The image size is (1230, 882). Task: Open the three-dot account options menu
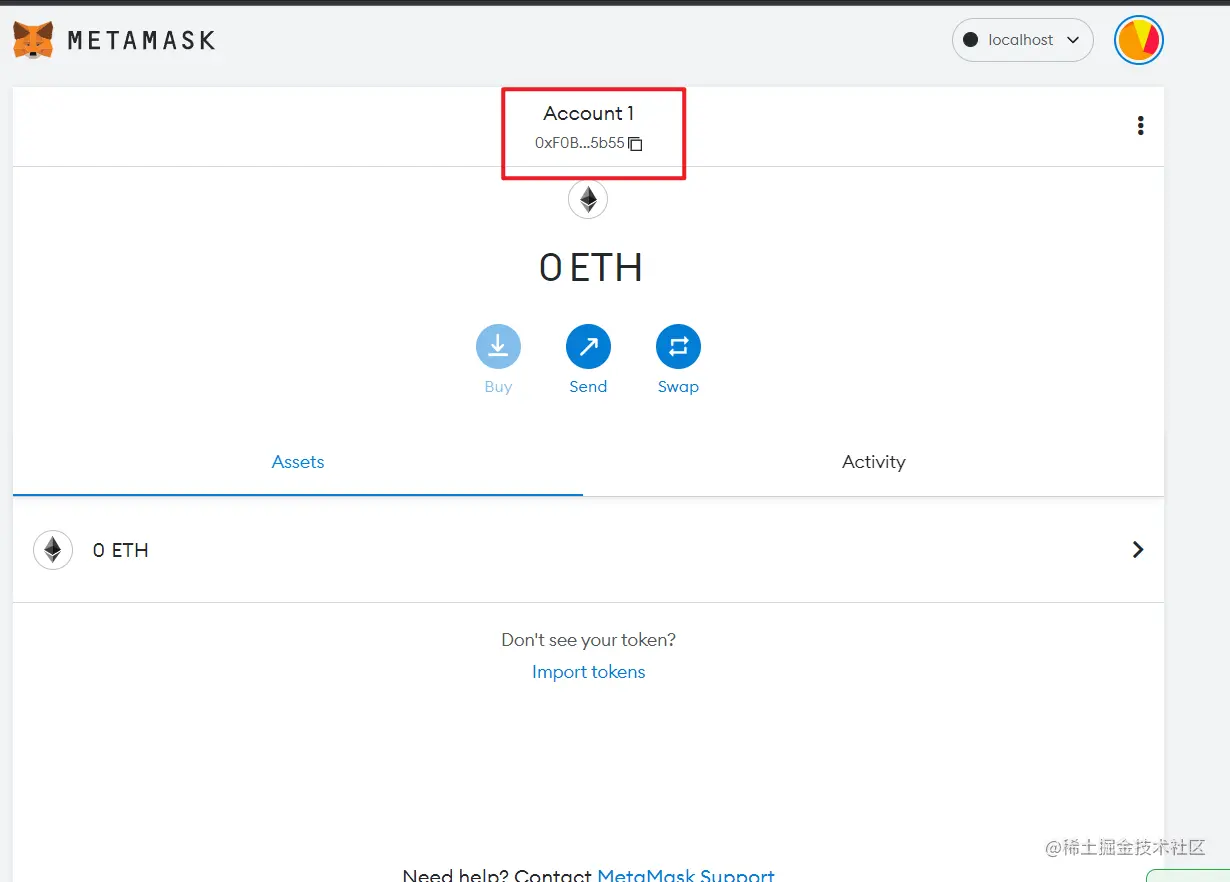click(x=1140, y=126)
